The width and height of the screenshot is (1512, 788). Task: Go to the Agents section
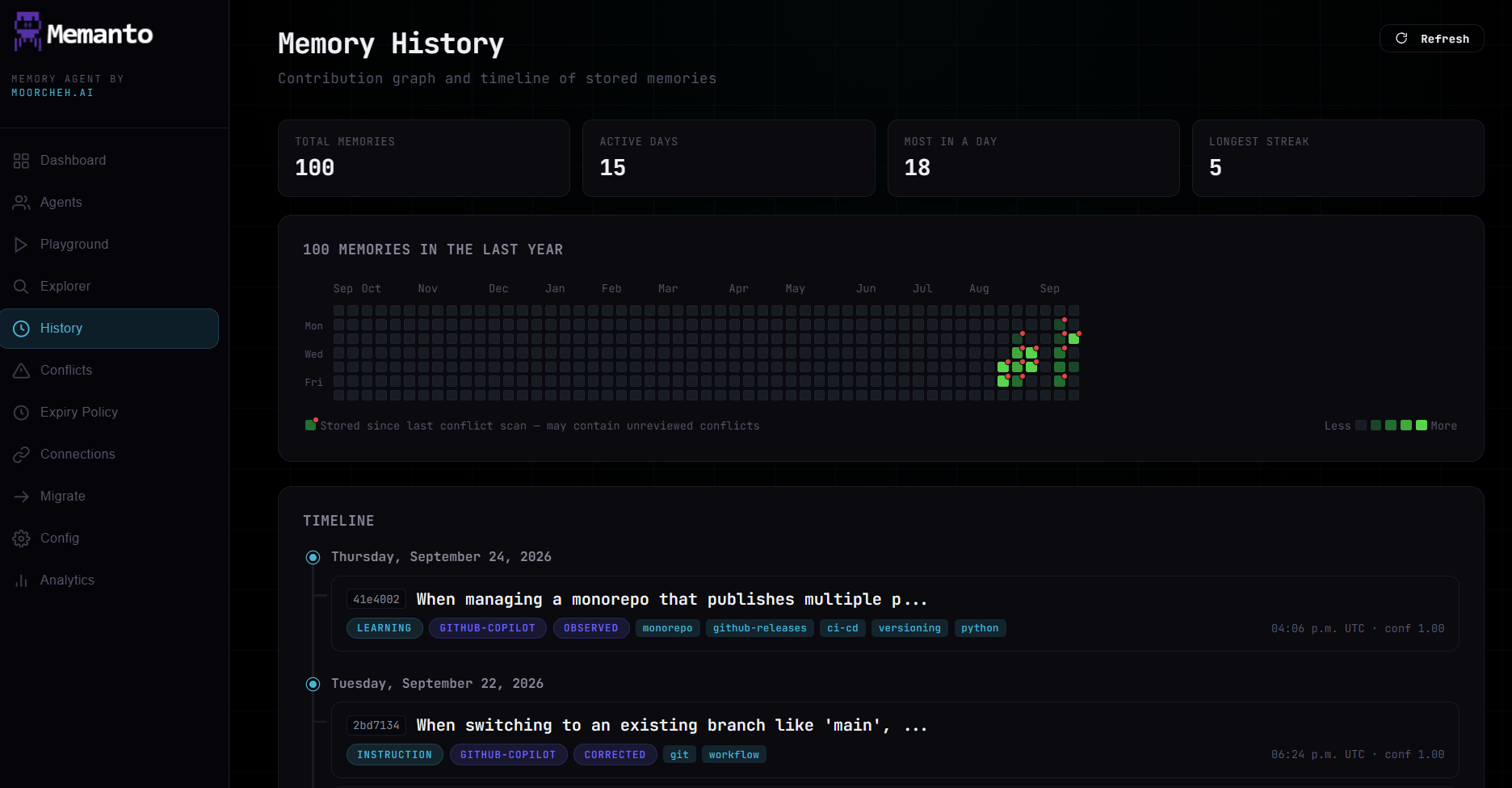[x=109, y=203]
